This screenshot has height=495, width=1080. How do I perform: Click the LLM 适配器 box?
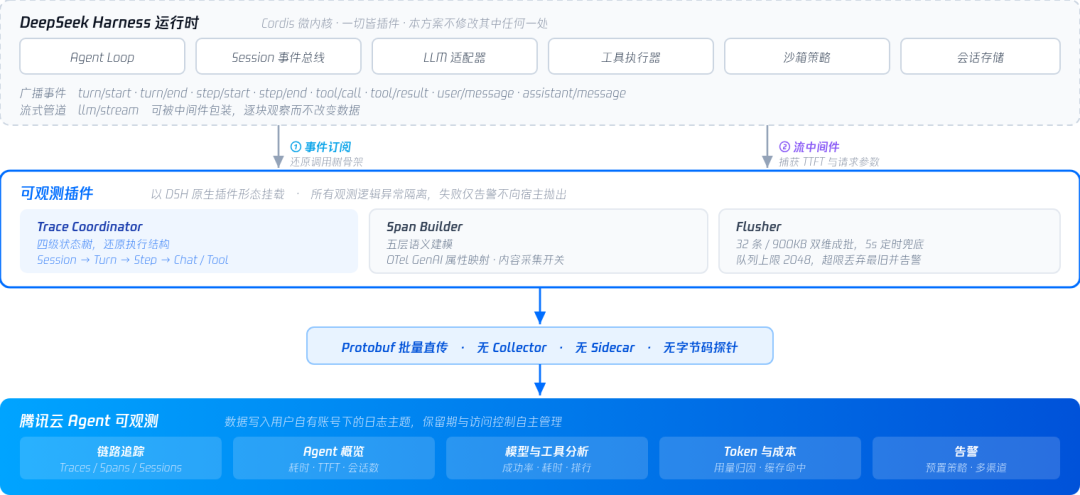coord(455,56)
